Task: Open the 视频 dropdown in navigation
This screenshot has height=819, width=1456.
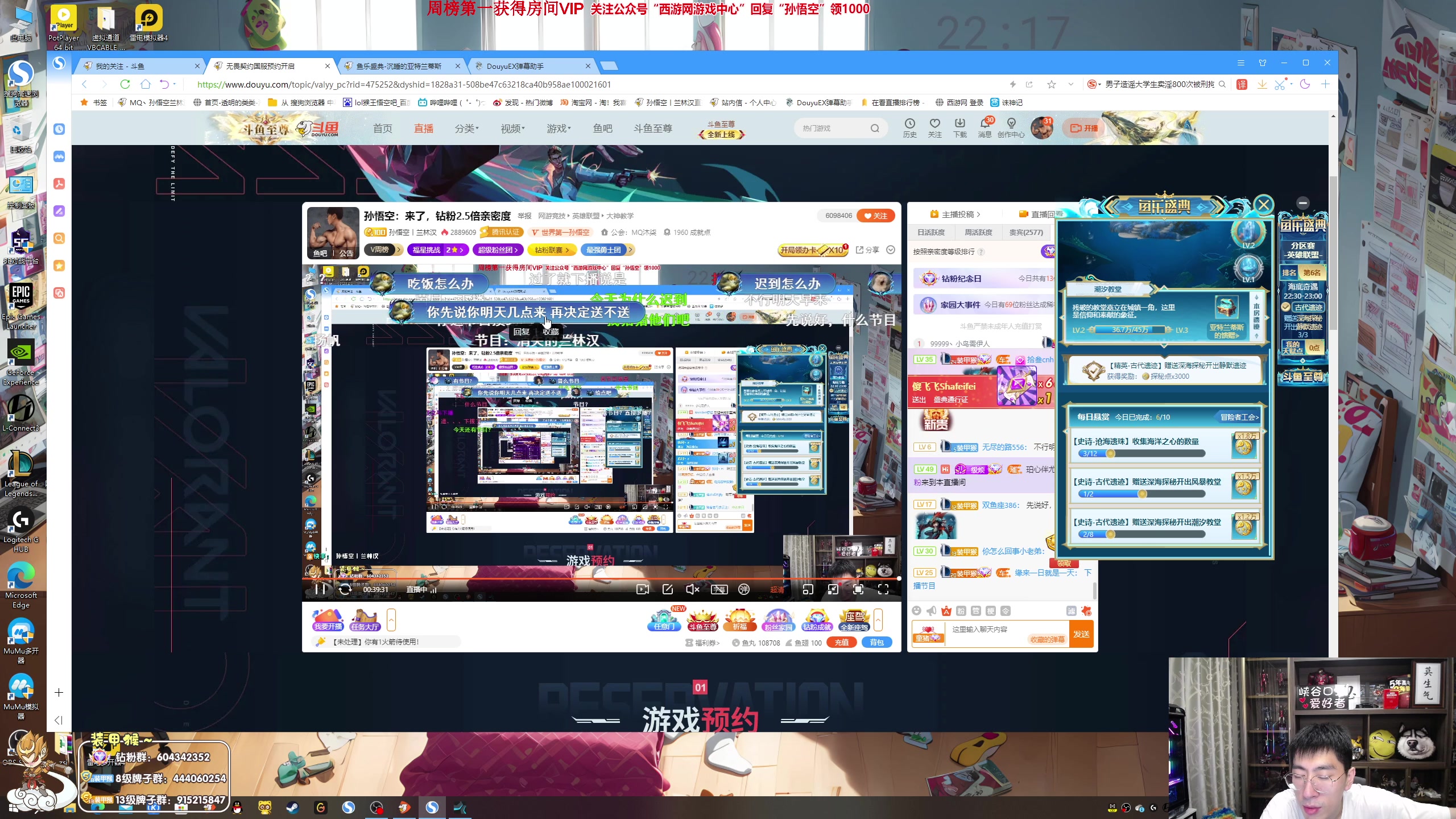Action: 512,129
